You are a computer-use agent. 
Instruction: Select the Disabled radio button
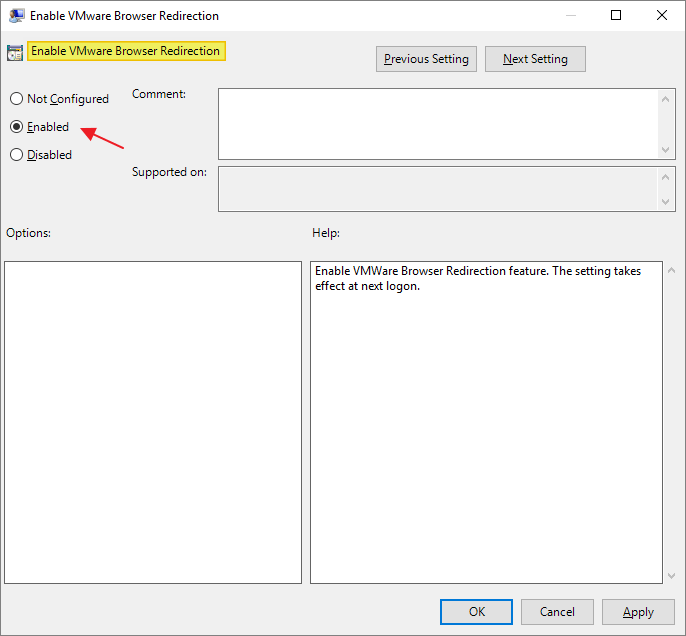tap(16, 155)
